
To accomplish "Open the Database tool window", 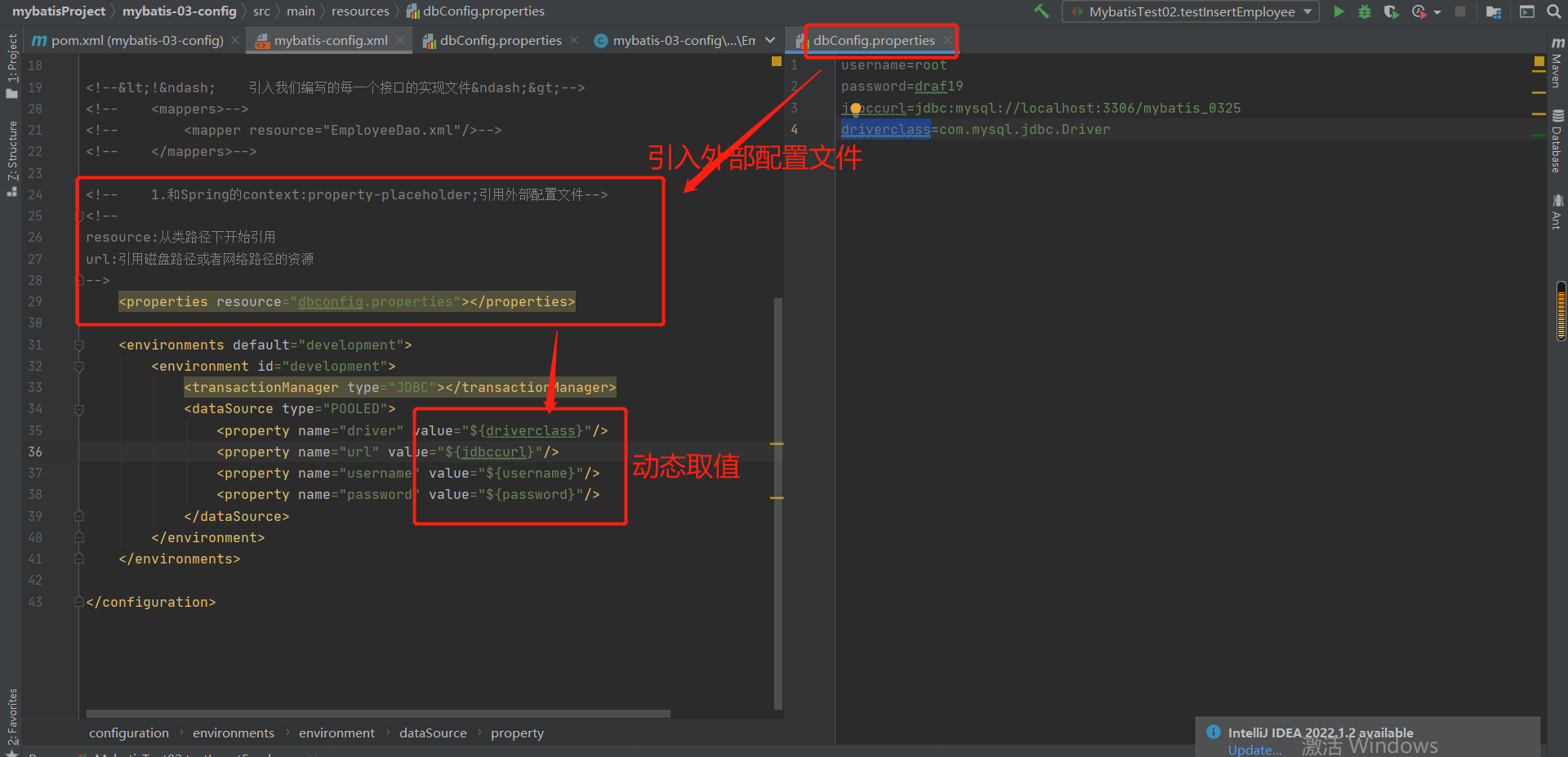I will (1557, 141).
